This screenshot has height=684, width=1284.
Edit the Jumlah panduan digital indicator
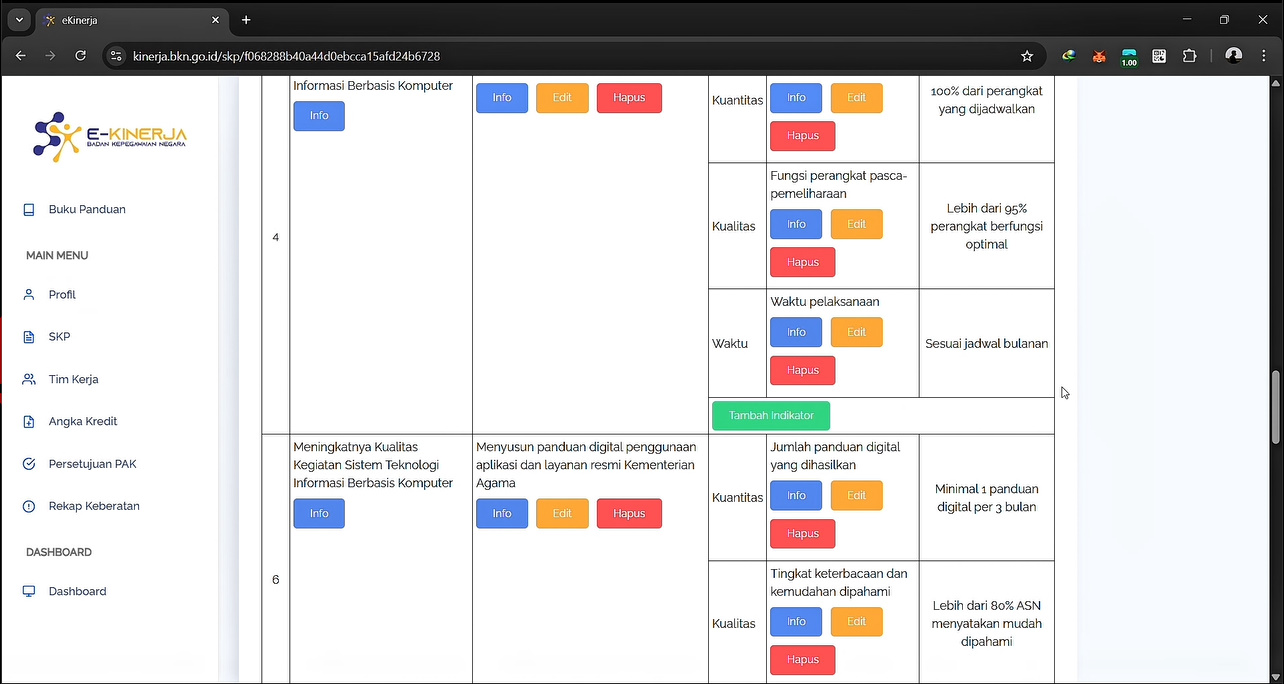click(x=856, y=496)
